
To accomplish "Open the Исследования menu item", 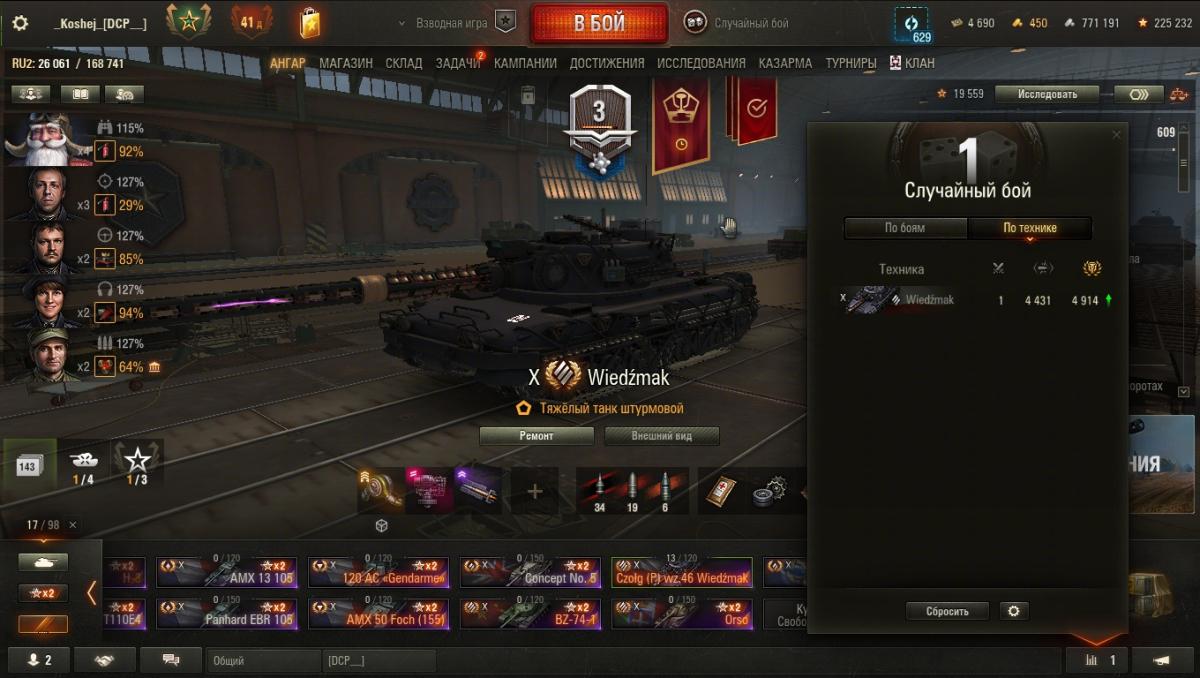I will [701, 63].
